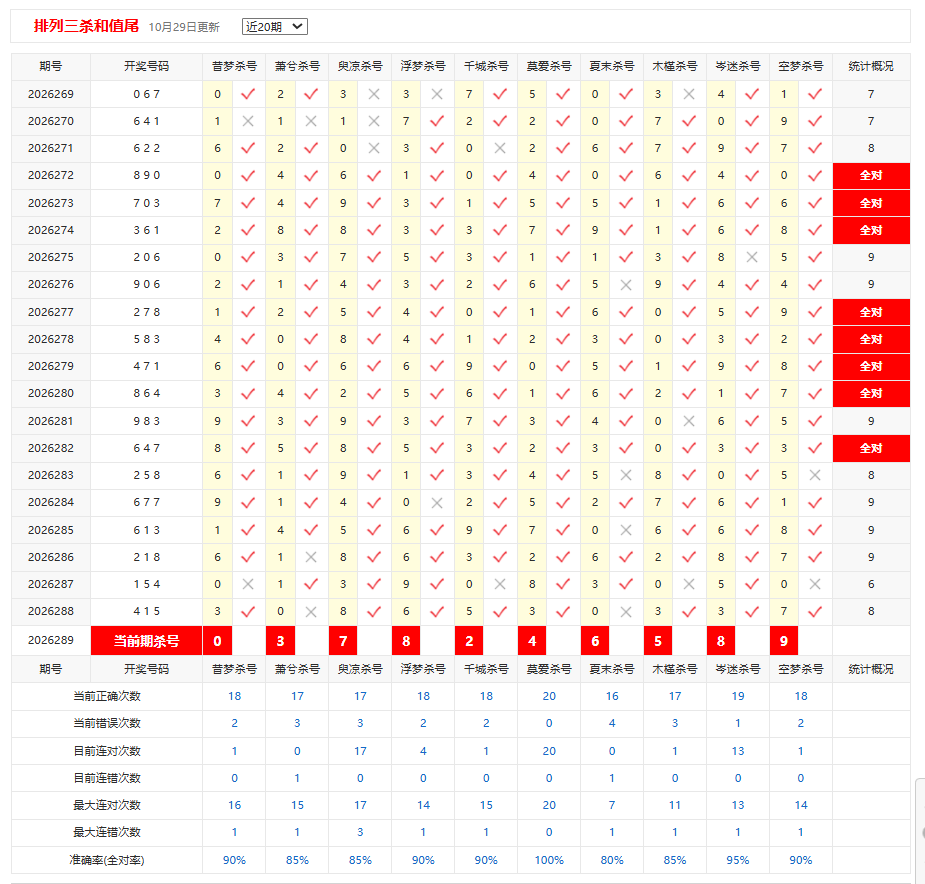925x884 pixels.
Task: Click the 最大连对次数 row label
Action: [x=107, y=805]
